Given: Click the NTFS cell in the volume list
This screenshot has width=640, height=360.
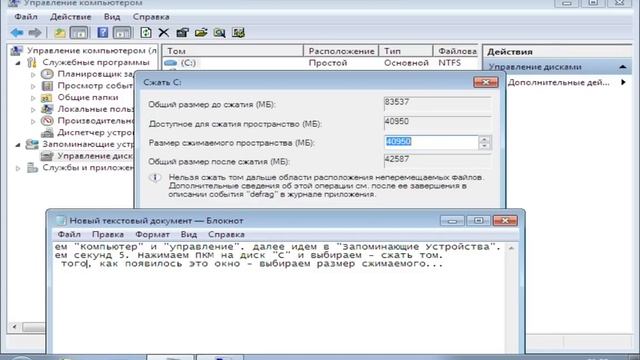Looking at the screenshot, I should (x=449, y=63).
